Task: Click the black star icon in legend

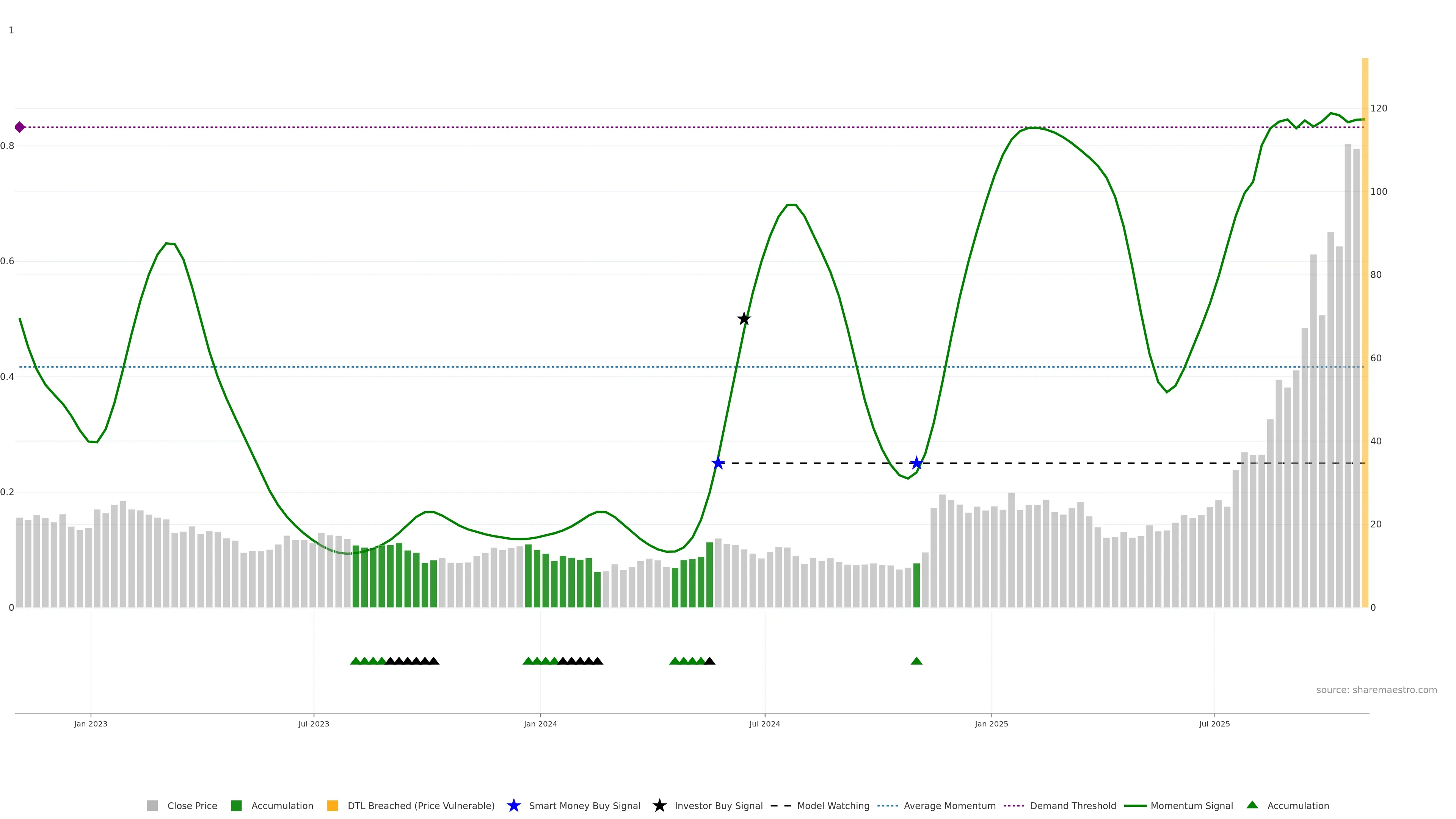Action: 659,805
